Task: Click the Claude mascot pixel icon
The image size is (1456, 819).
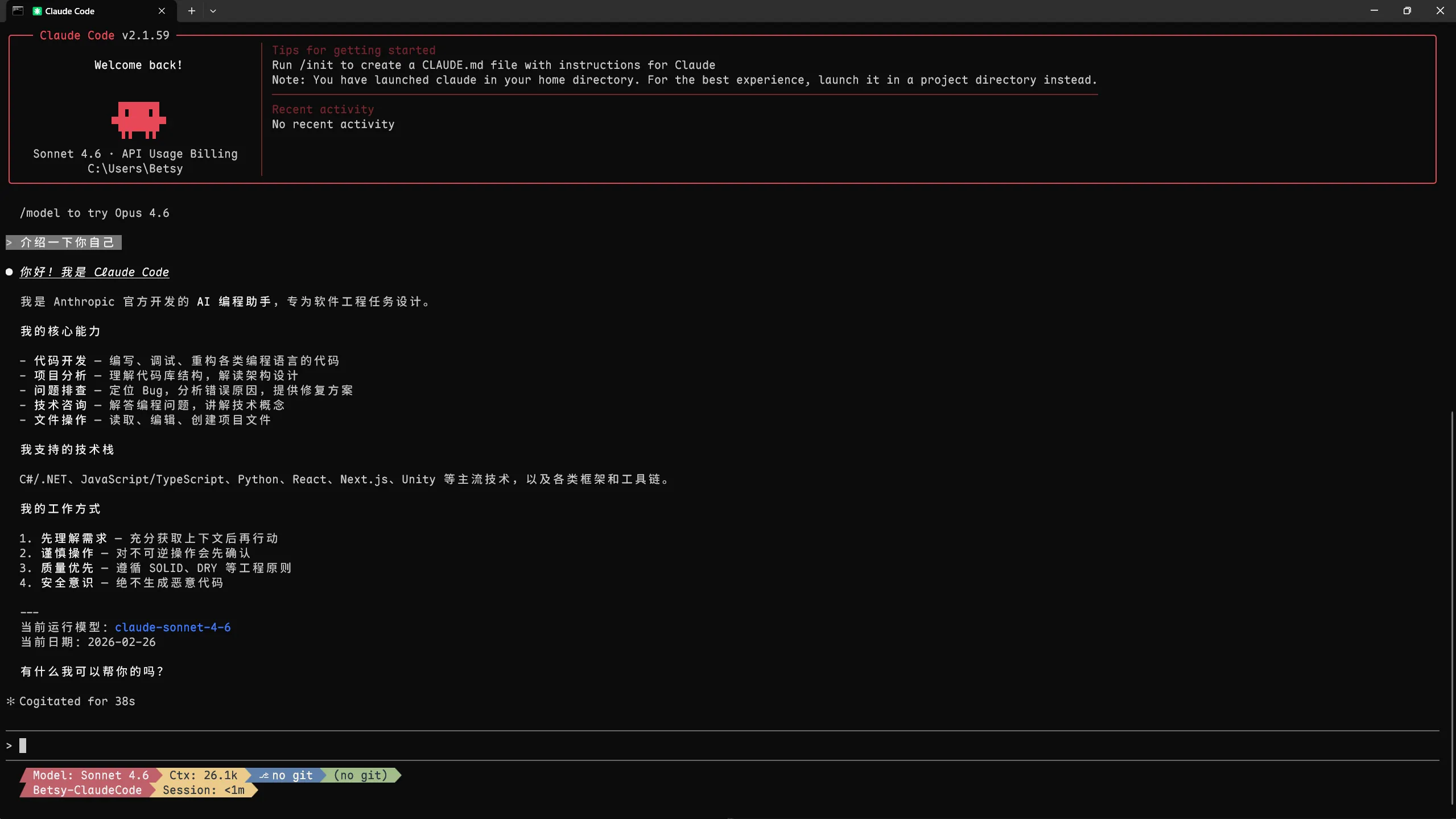Action: click(138, 120)
